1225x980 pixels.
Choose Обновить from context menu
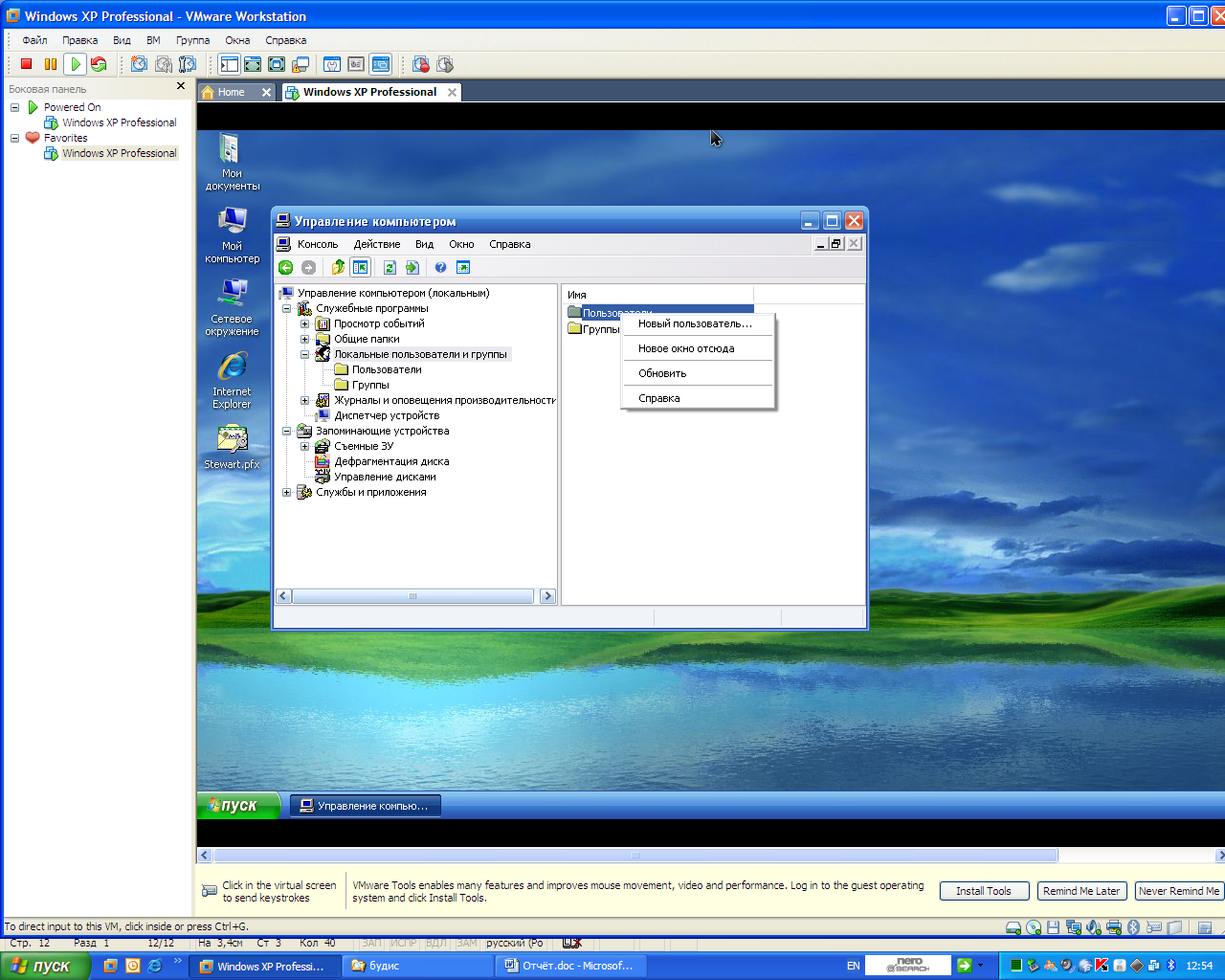pyautogui.click(x=698, y=373)
